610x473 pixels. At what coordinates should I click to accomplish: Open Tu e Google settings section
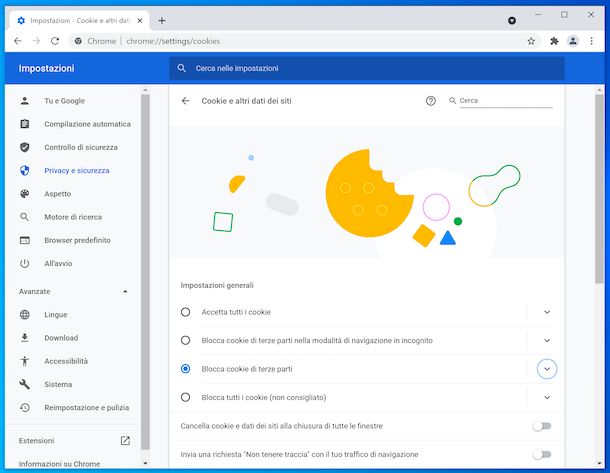pos(65,101)
